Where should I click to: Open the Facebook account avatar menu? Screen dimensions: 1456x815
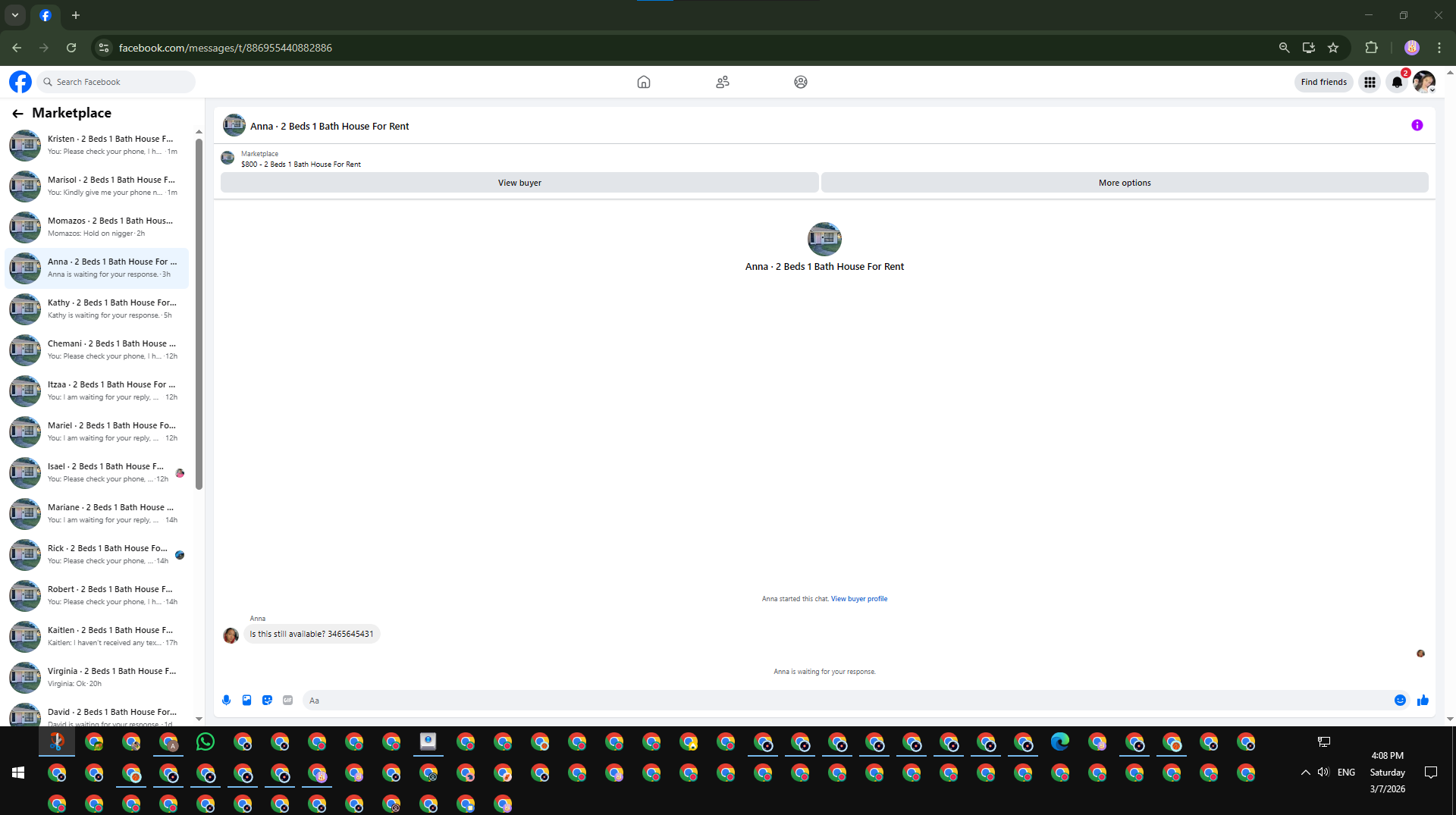(1424, 82)
